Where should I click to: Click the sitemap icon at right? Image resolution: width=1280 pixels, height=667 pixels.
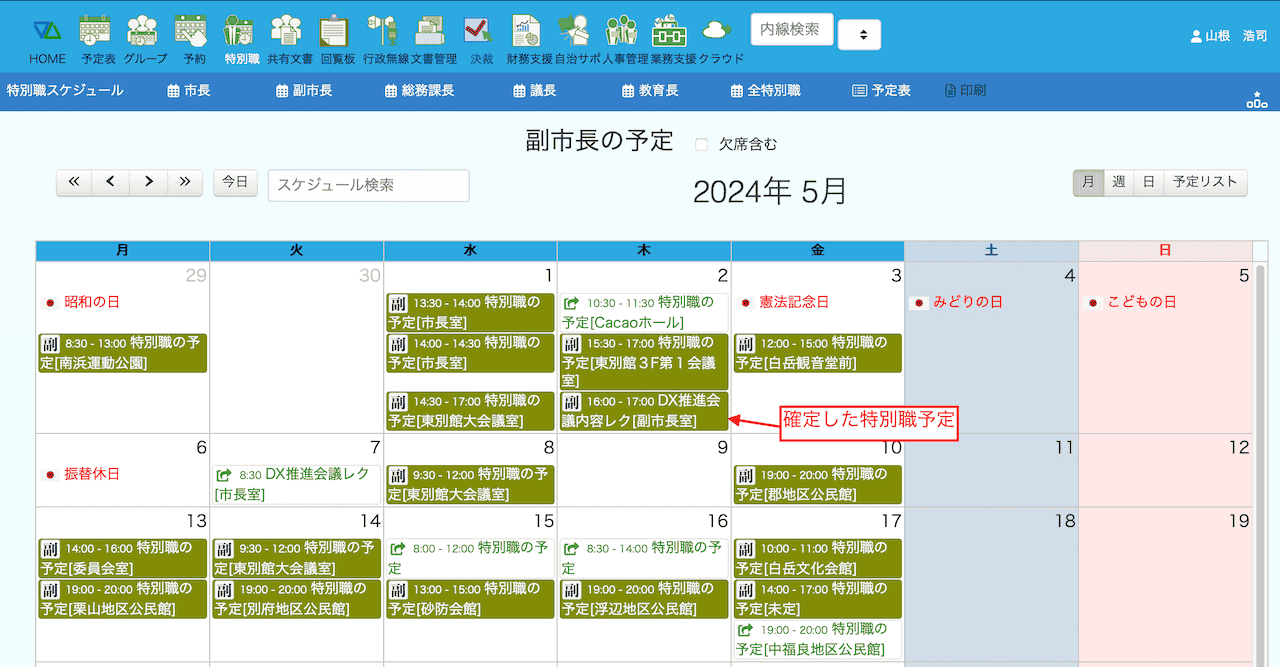[x=1256, y=99]
